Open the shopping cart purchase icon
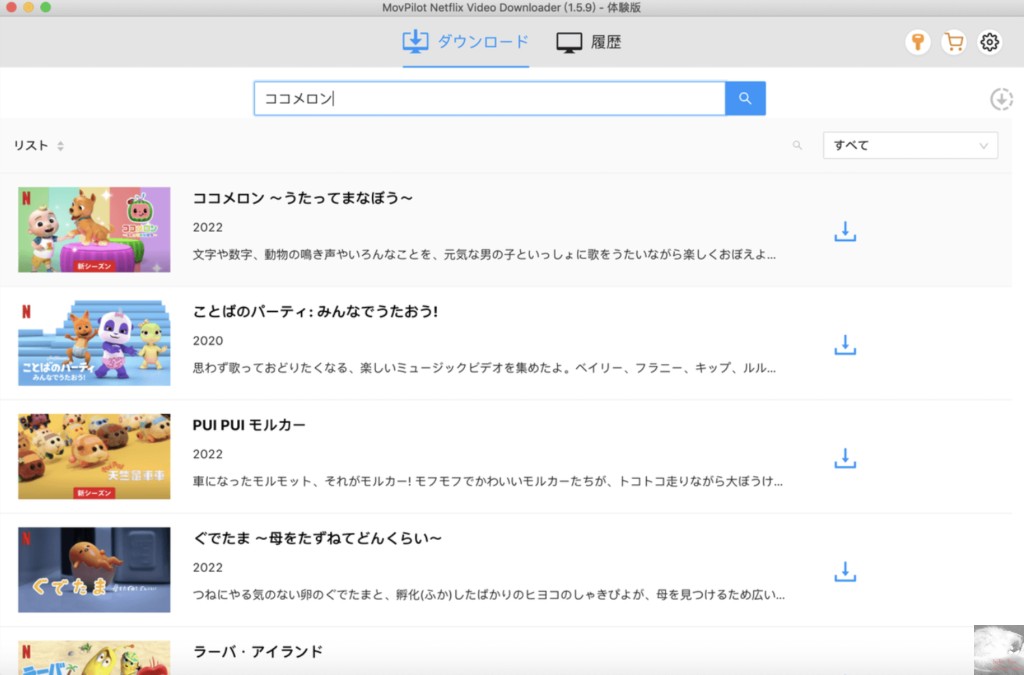The image size is (1024, 675). [x=953, y=42]
